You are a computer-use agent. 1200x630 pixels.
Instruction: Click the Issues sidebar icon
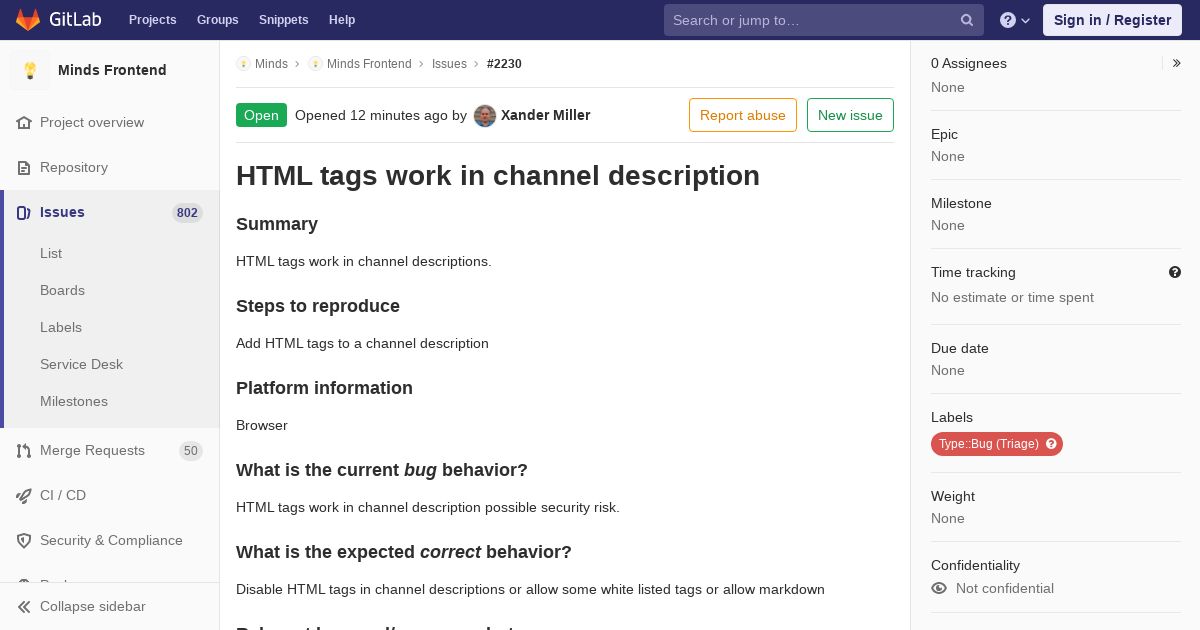pyautogui.click(x=24, y=213)
